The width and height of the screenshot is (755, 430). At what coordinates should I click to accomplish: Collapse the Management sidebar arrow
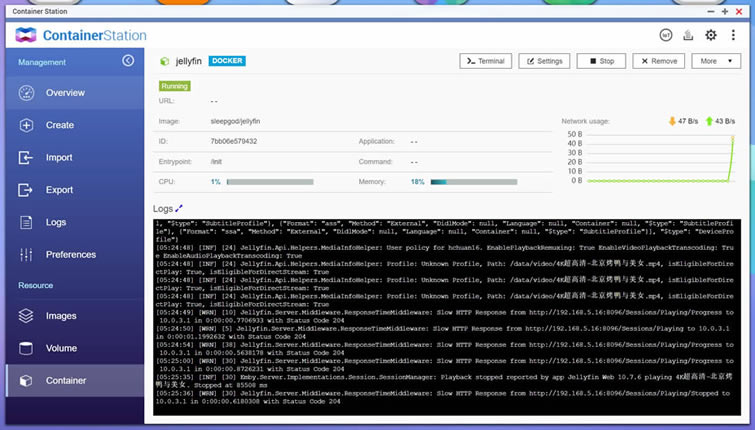click(128, 60)
